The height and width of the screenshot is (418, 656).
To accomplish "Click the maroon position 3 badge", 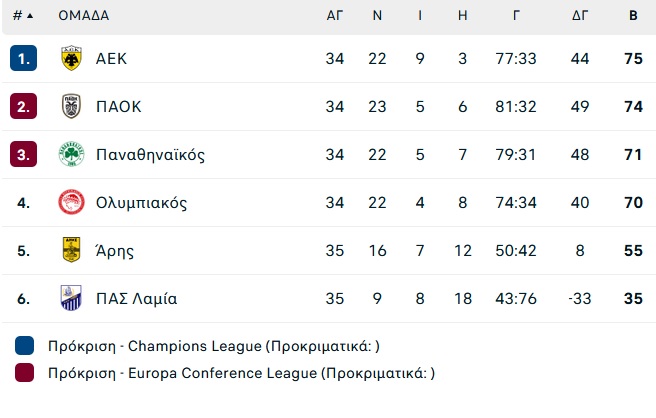I will click(23, 154).
